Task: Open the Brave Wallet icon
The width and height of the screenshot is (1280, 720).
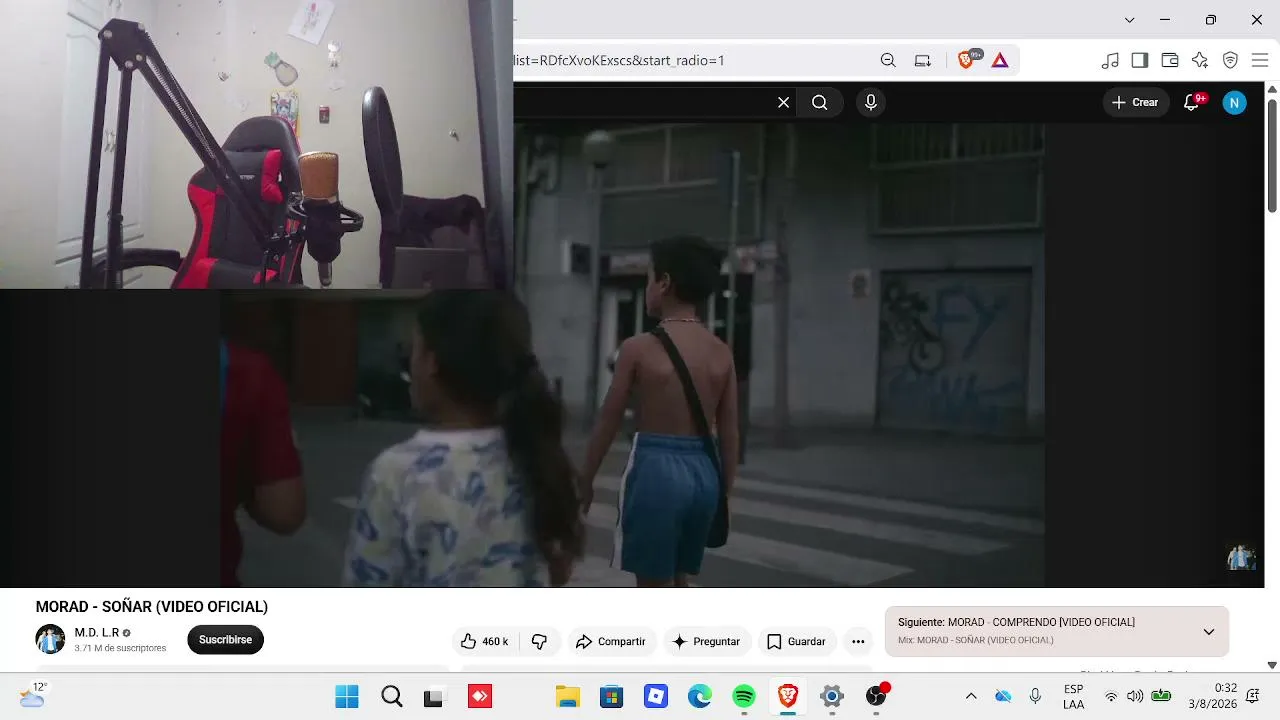Action: 1170,60
